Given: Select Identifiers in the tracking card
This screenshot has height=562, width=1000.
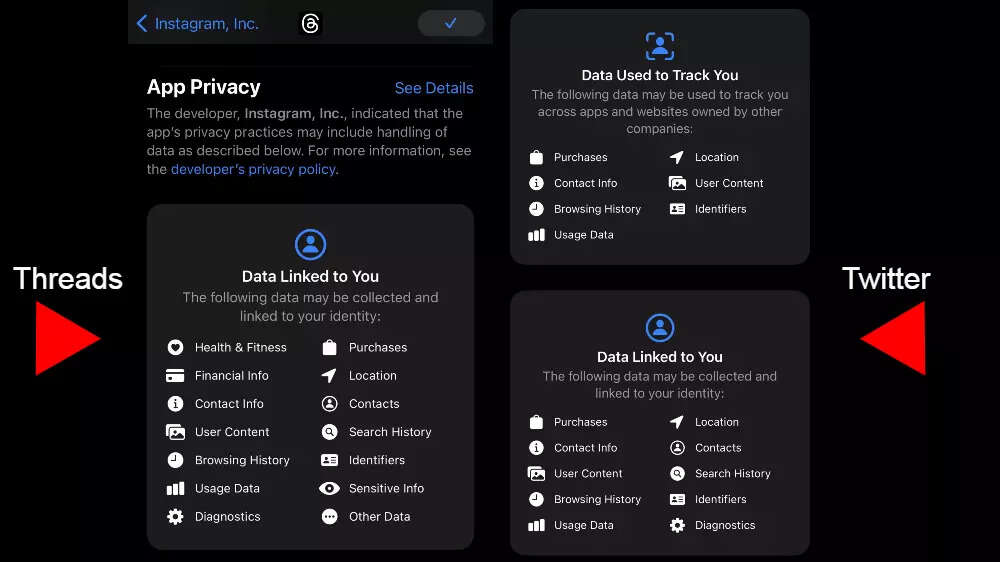Looking at the screenshot, I should (x=720, y=209).
